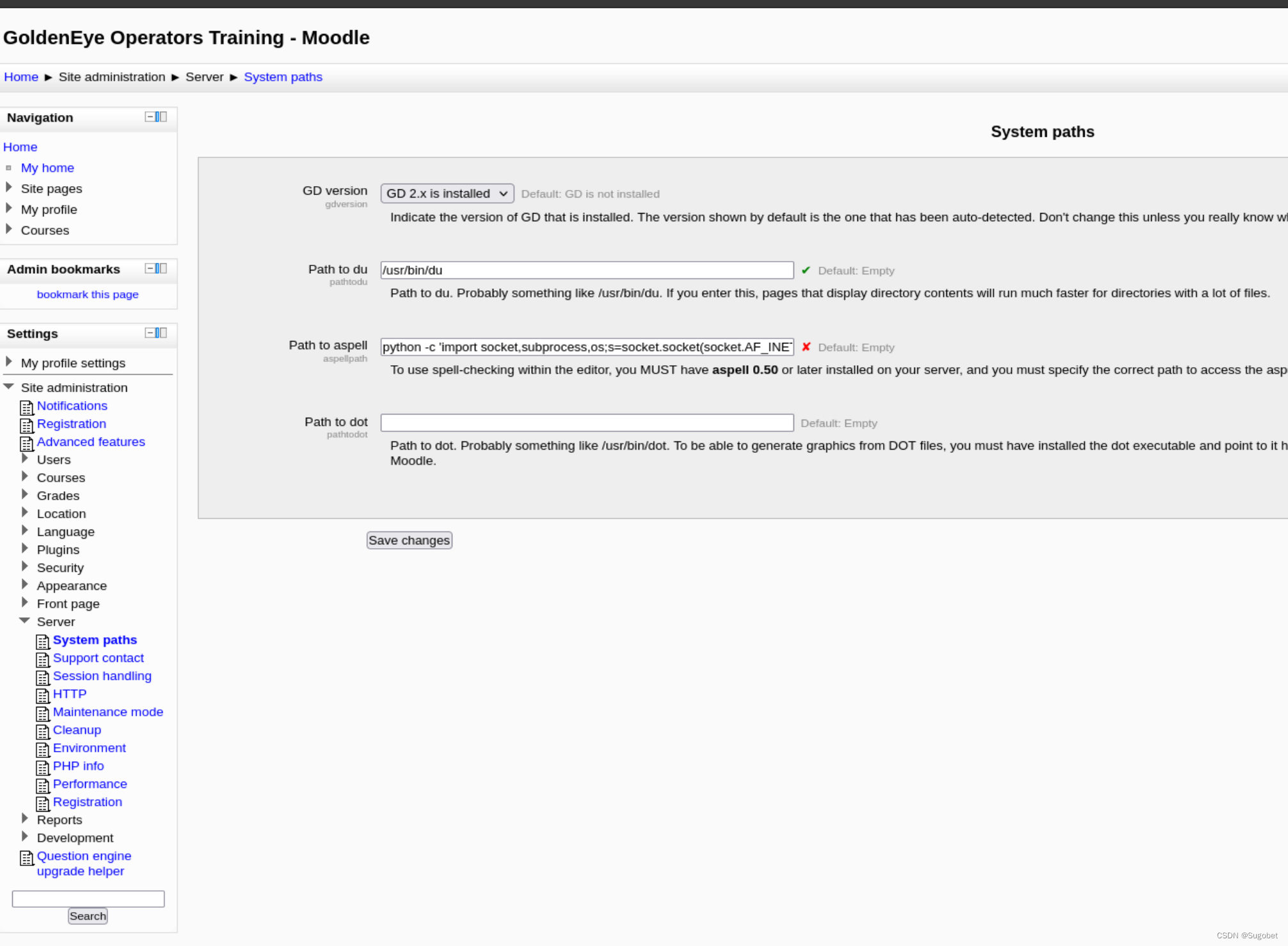Click the page icon beside PHP info

(x=42, y=767)
